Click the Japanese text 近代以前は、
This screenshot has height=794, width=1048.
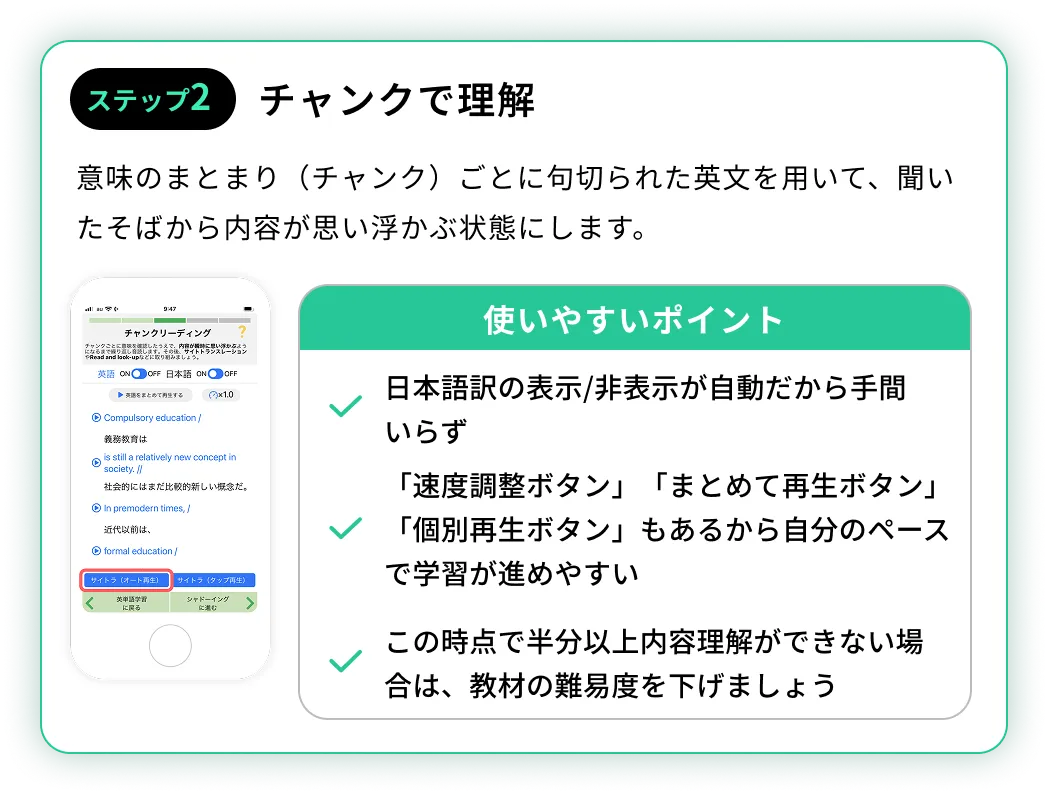[x=128, y=529]
